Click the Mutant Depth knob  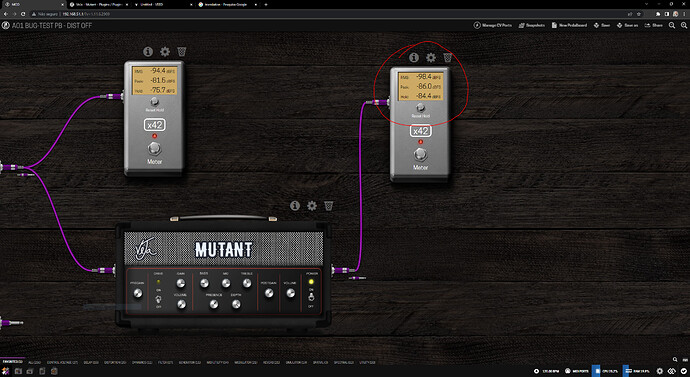click(x=236, y=304)
